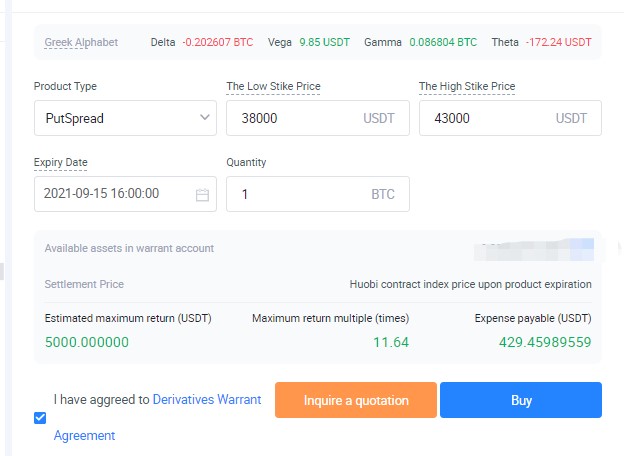Click the blue Buy button

point(521,400)
